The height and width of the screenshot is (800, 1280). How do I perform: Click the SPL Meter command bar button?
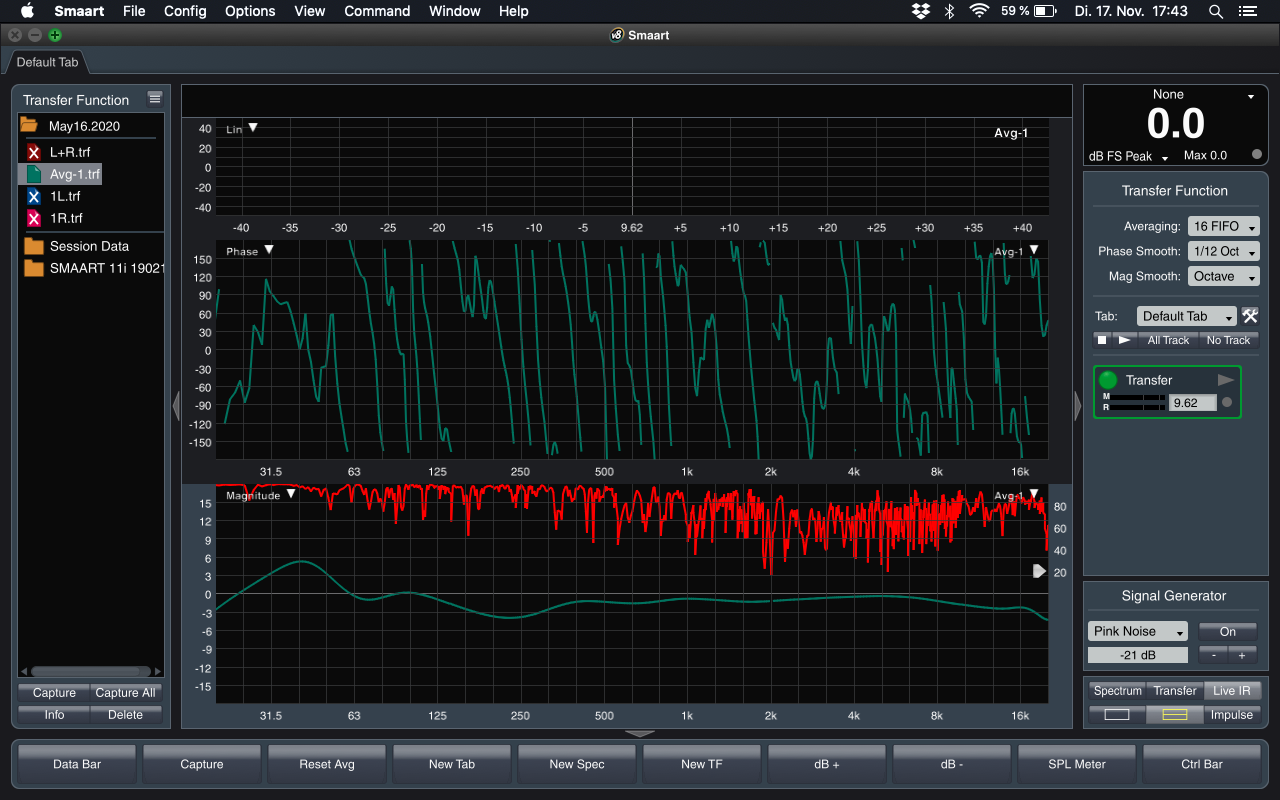coord(1076,764)
